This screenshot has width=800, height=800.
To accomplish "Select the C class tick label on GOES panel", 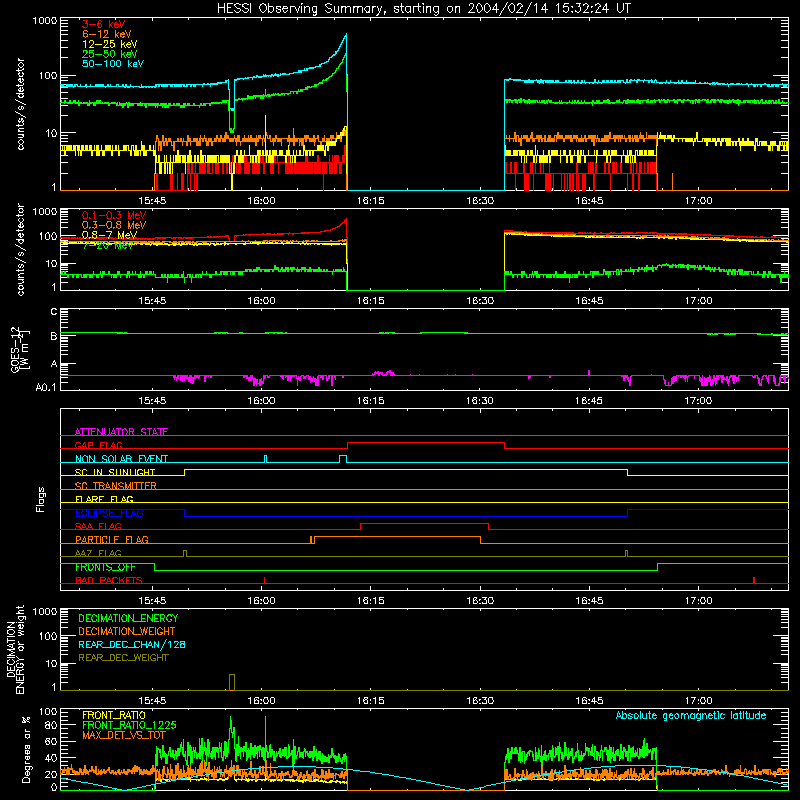I will (54, 311).
